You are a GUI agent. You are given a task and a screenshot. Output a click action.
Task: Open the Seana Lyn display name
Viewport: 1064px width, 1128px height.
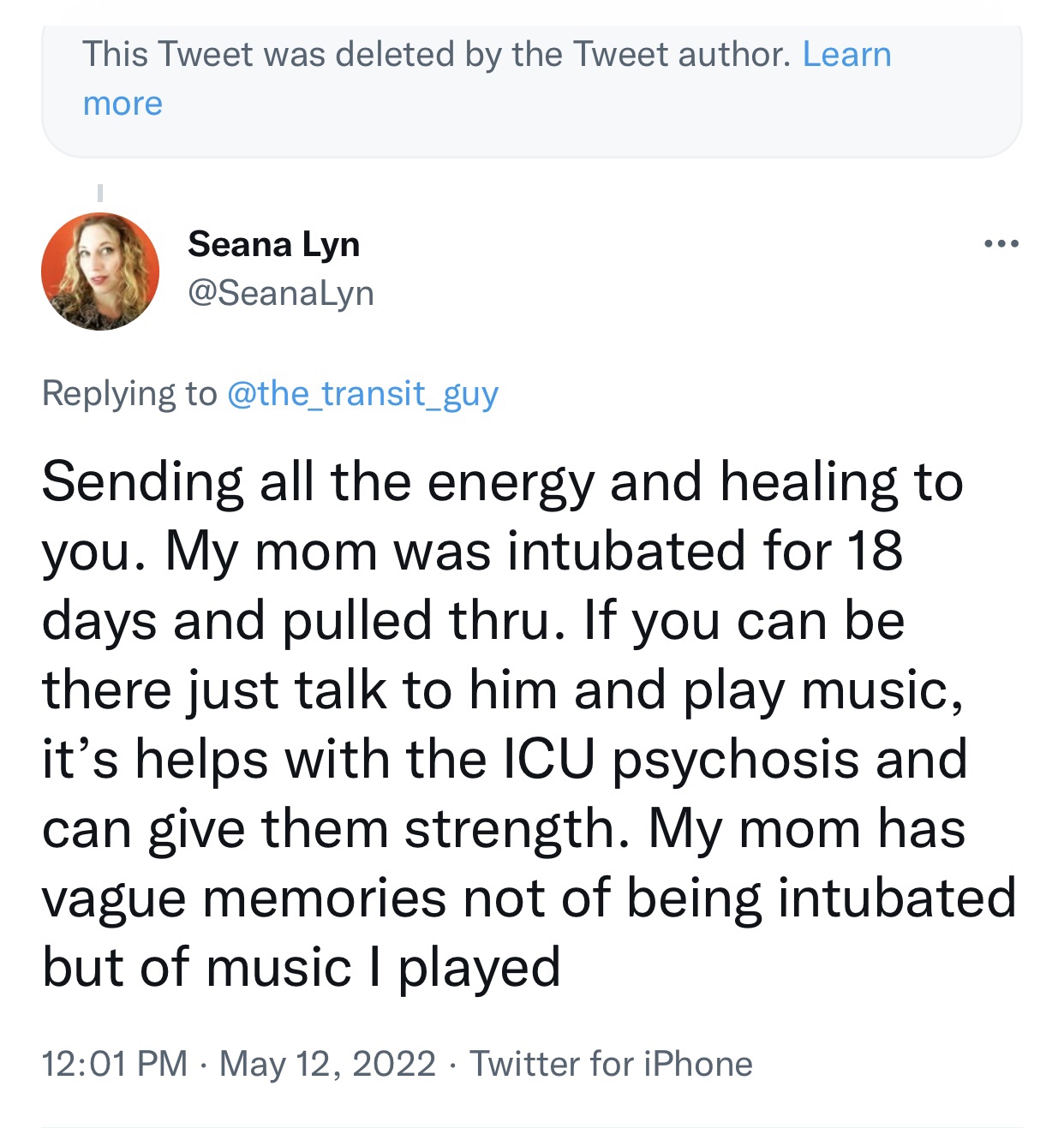[x=273, y=244]
